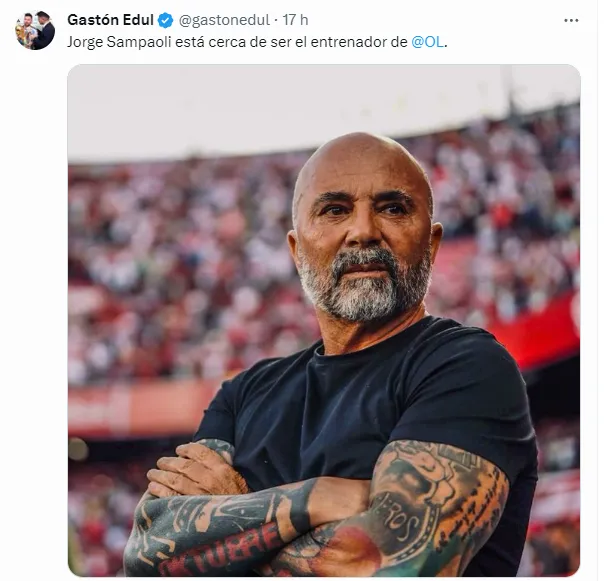Open the tweet timestamp 17 h

[295, 20]
